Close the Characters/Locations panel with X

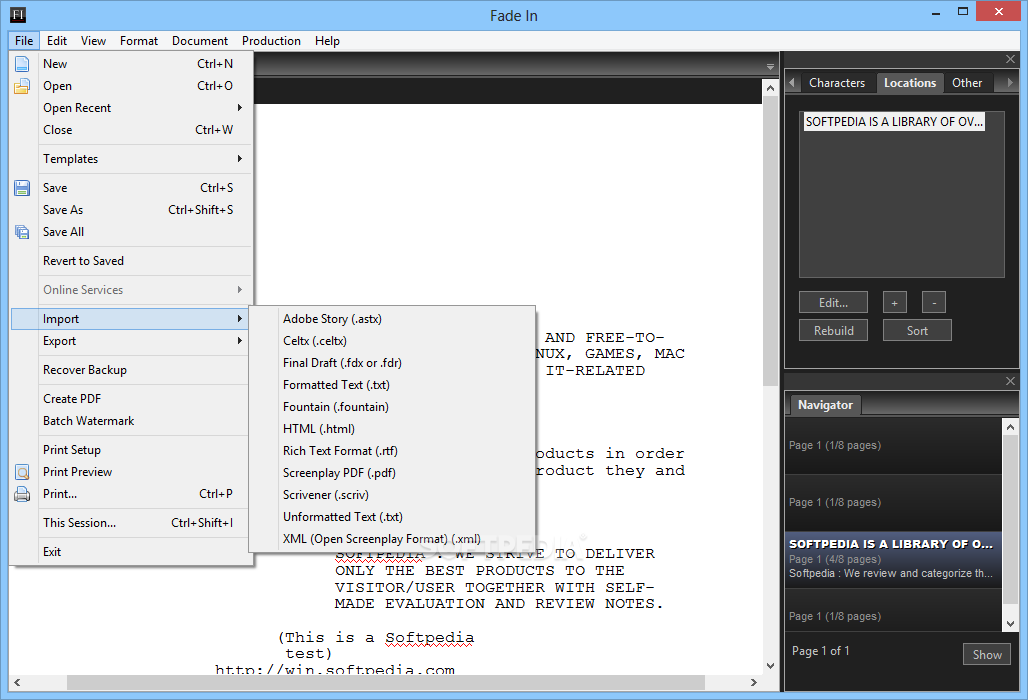1010,59
